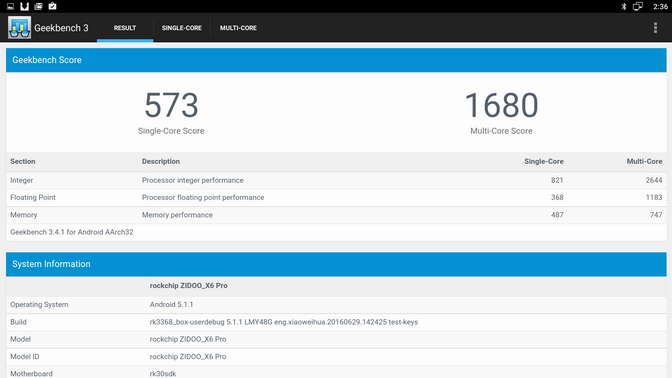
Task: Click the Floating Point value 368
Action: [x=557, y=198]
